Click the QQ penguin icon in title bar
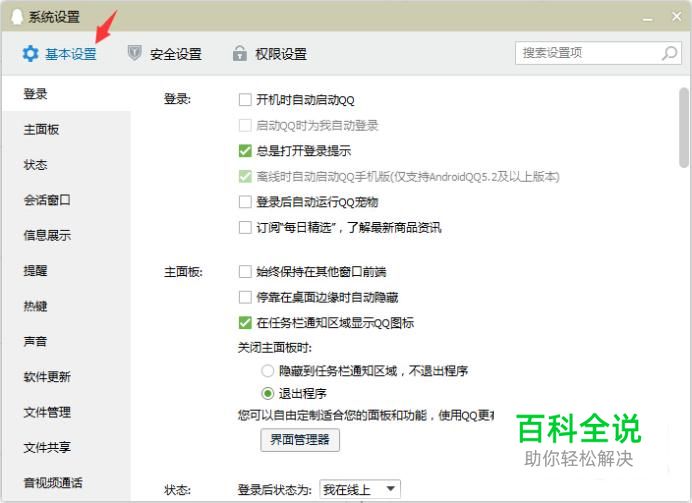Viewport: 692px width, 503px height. [x=17, y=17]
